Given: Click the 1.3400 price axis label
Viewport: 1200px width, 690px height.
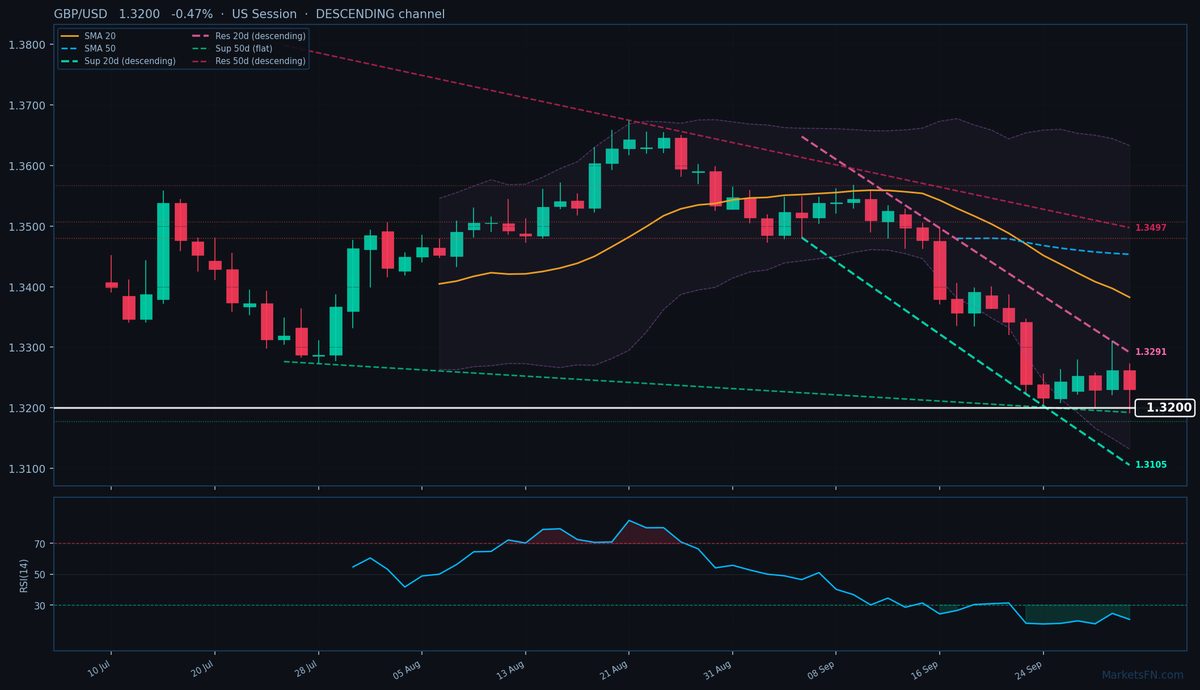Looking at the screenshot, I should (26, 288).
